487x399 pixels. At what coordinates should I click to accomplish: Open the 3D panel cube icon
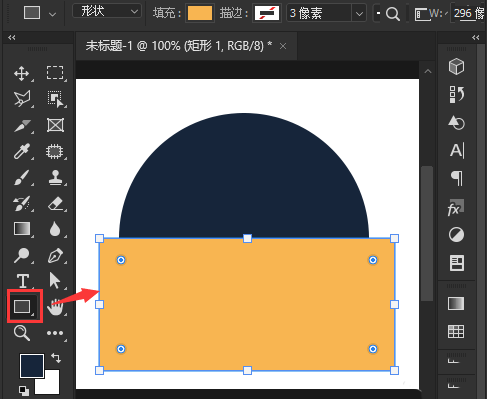coord(456,66)
